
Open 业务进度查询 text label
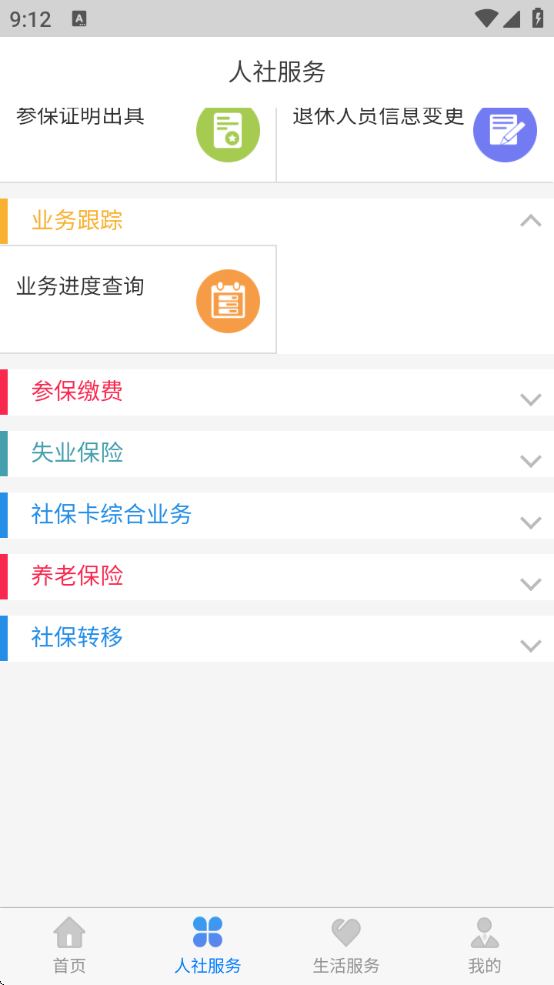[80, 286]
